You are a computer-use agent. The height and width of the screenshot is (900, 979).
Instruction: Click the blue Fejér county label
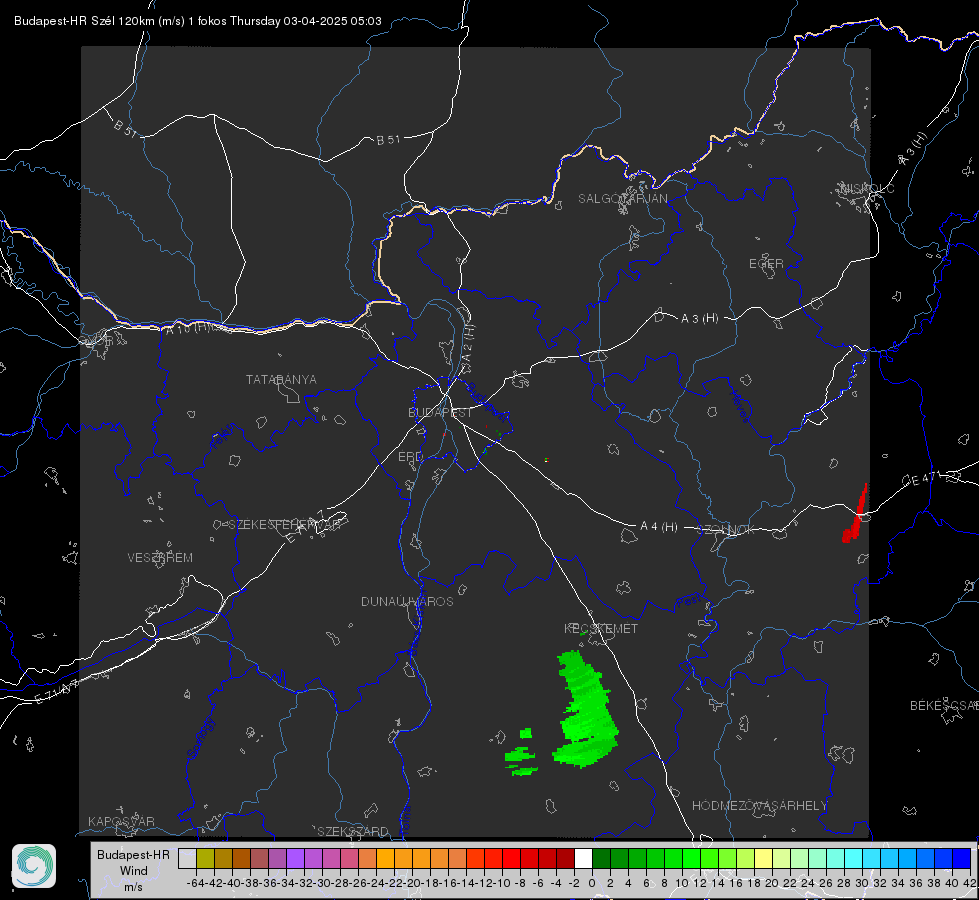pyautogui.click(x=224, y=437)
